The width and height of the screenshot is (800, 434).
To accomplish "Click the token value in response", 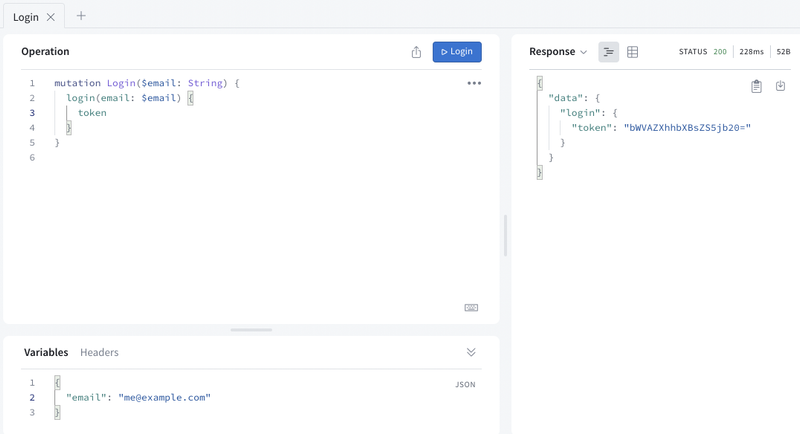I will coord(686,128).
